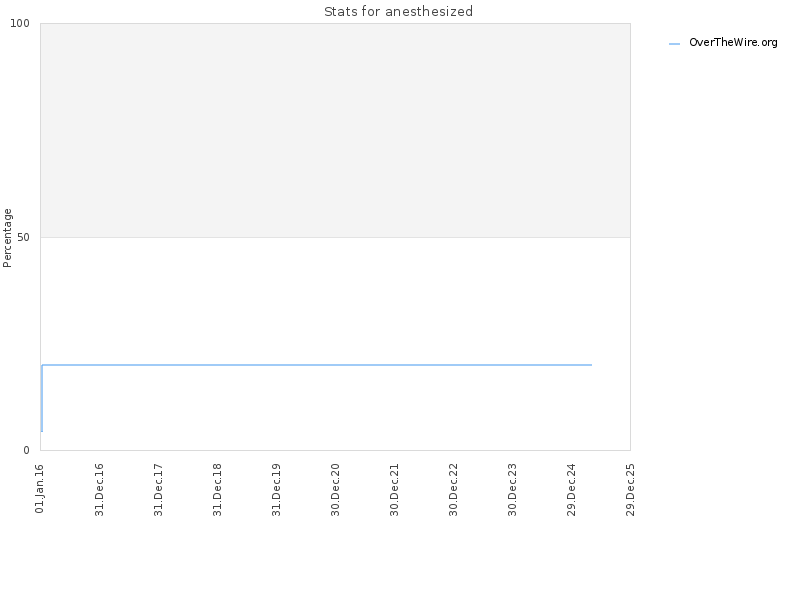Click the 30.Dec.21 x-axis date label

[394, 490]
